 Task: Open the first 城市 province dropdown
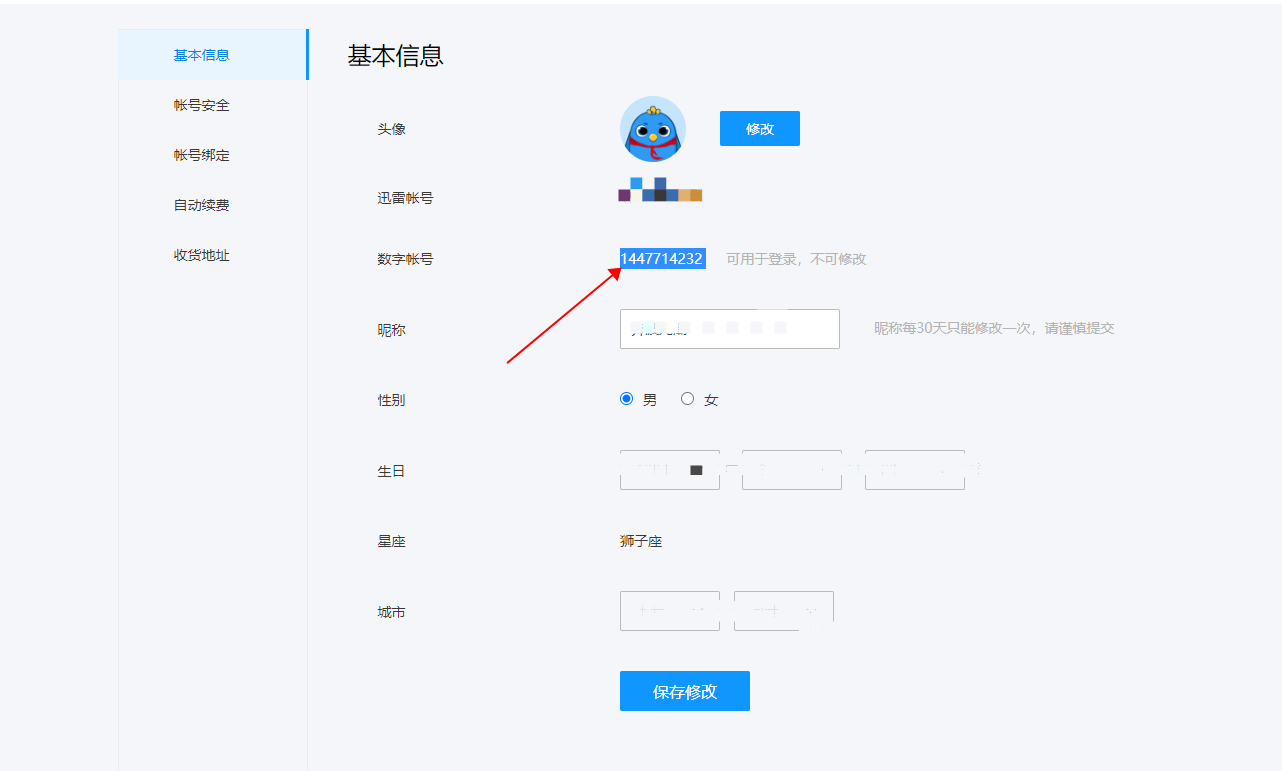[670, 611]
